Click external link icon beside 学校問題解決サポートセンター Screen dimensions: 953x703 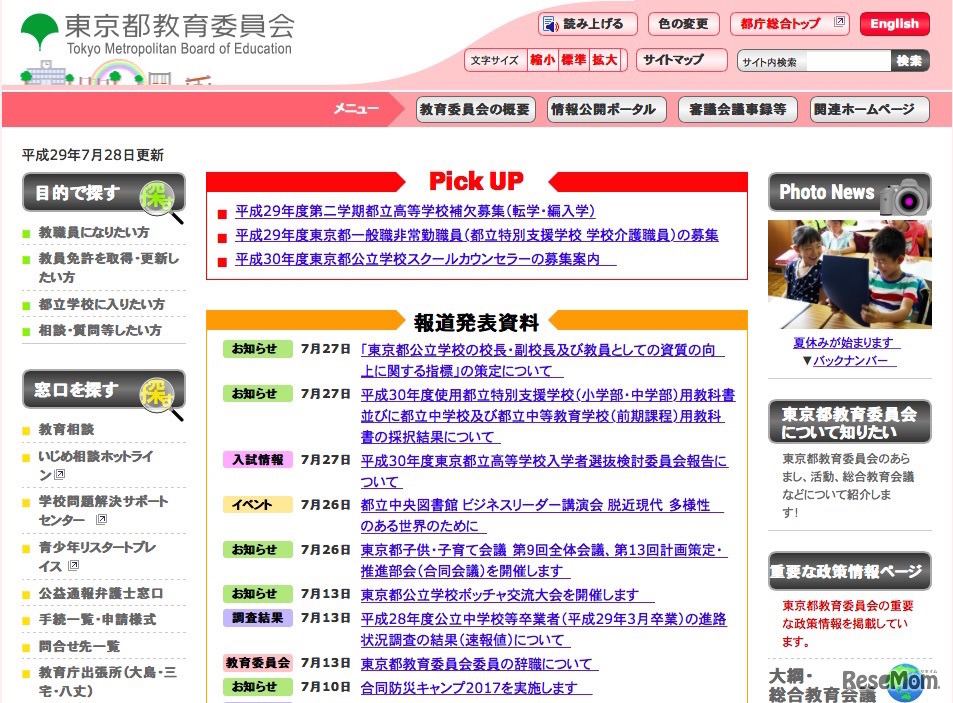point(101,519)
